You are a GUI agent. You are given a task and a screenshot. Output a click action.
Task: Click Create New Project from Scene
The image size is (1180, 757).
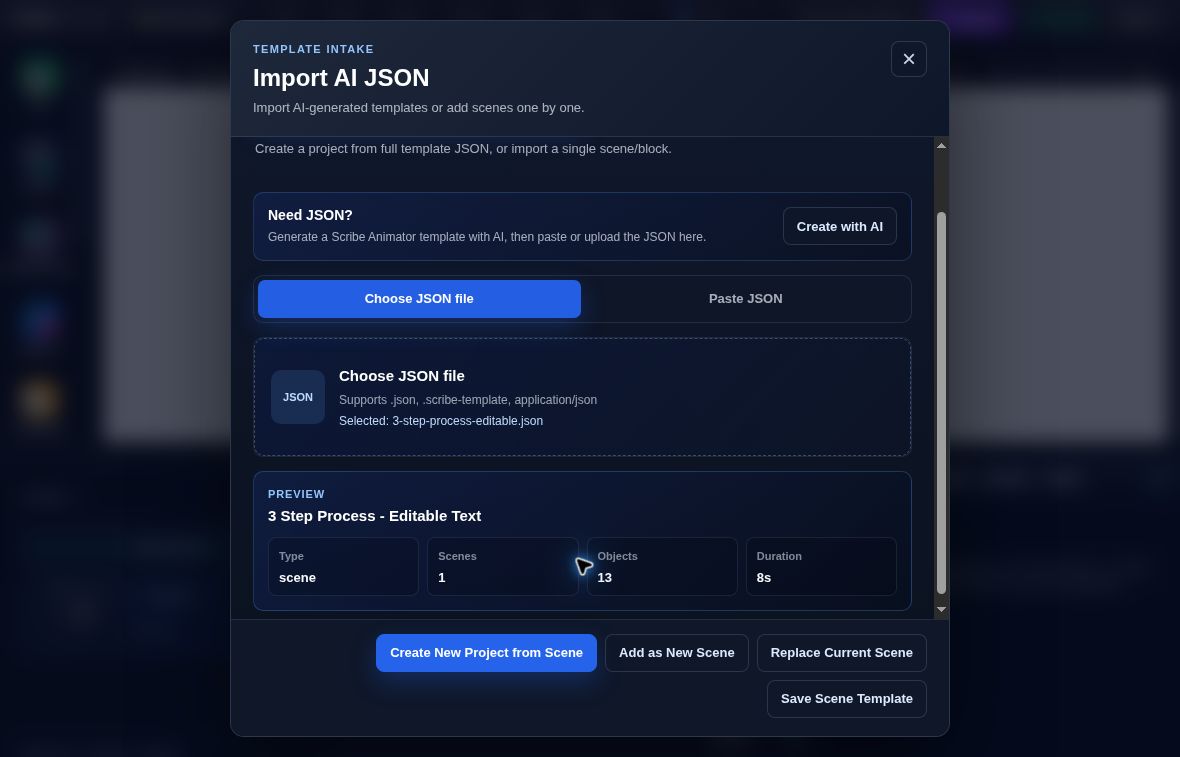[486, 653]
